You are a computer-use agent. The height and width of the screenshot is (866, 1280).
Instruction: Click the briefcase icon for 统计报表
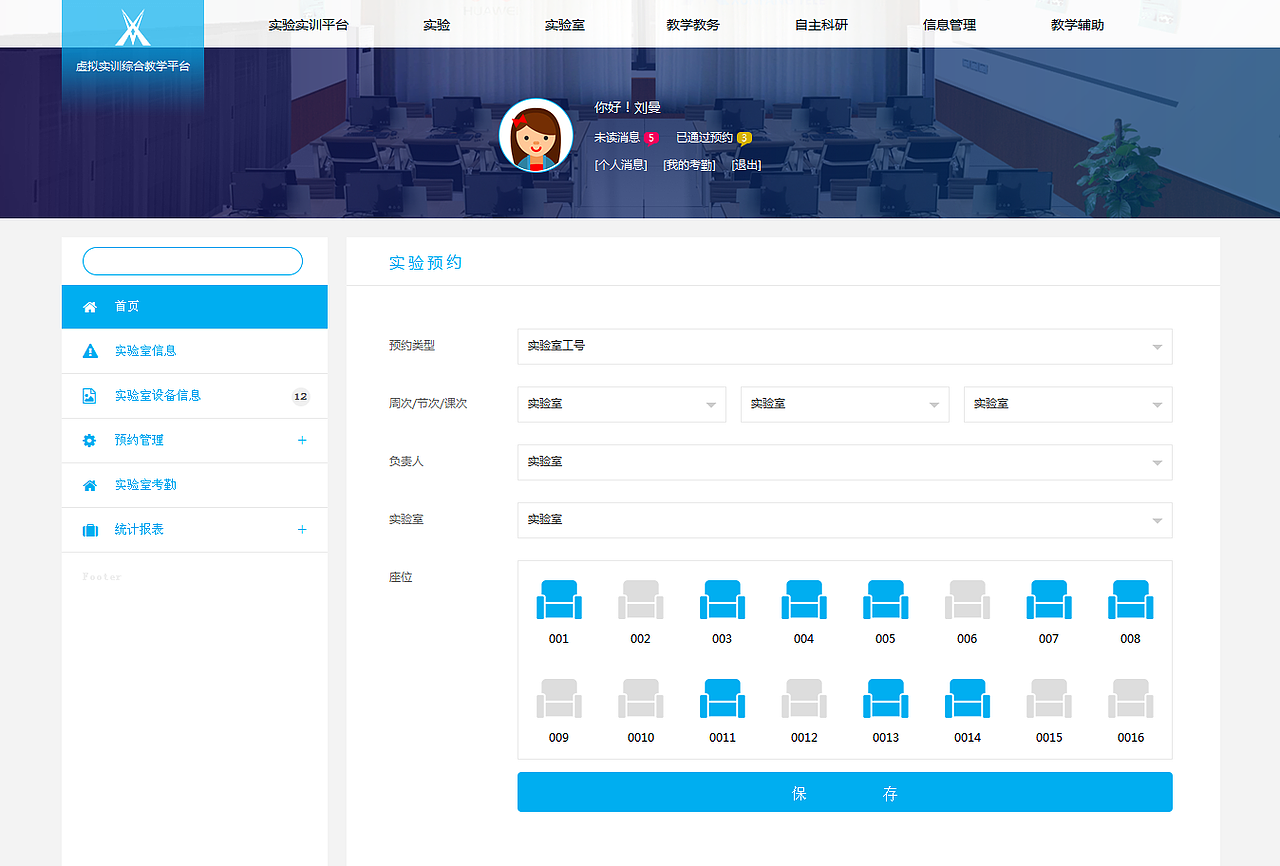pos(90,530)
